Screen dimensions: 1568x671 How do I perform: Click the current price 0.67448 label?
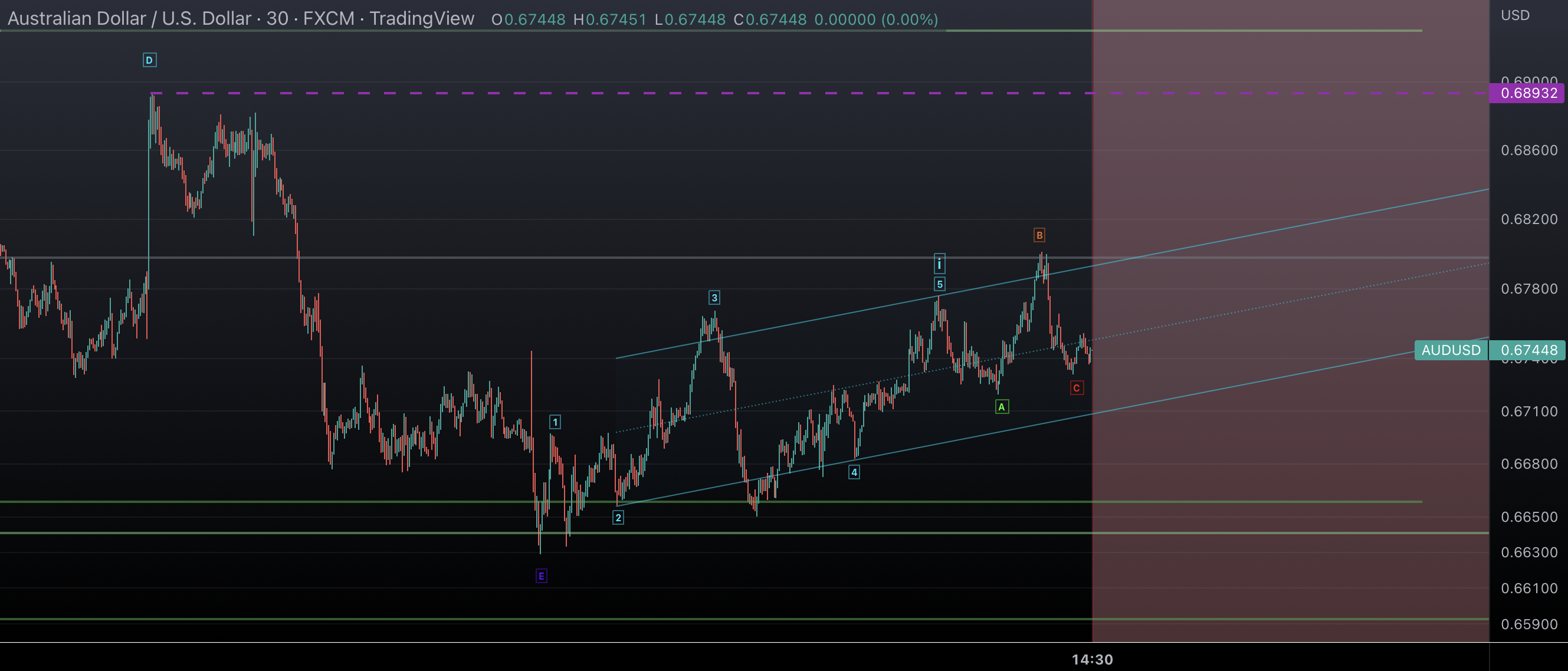click(x=1528, y=350)
